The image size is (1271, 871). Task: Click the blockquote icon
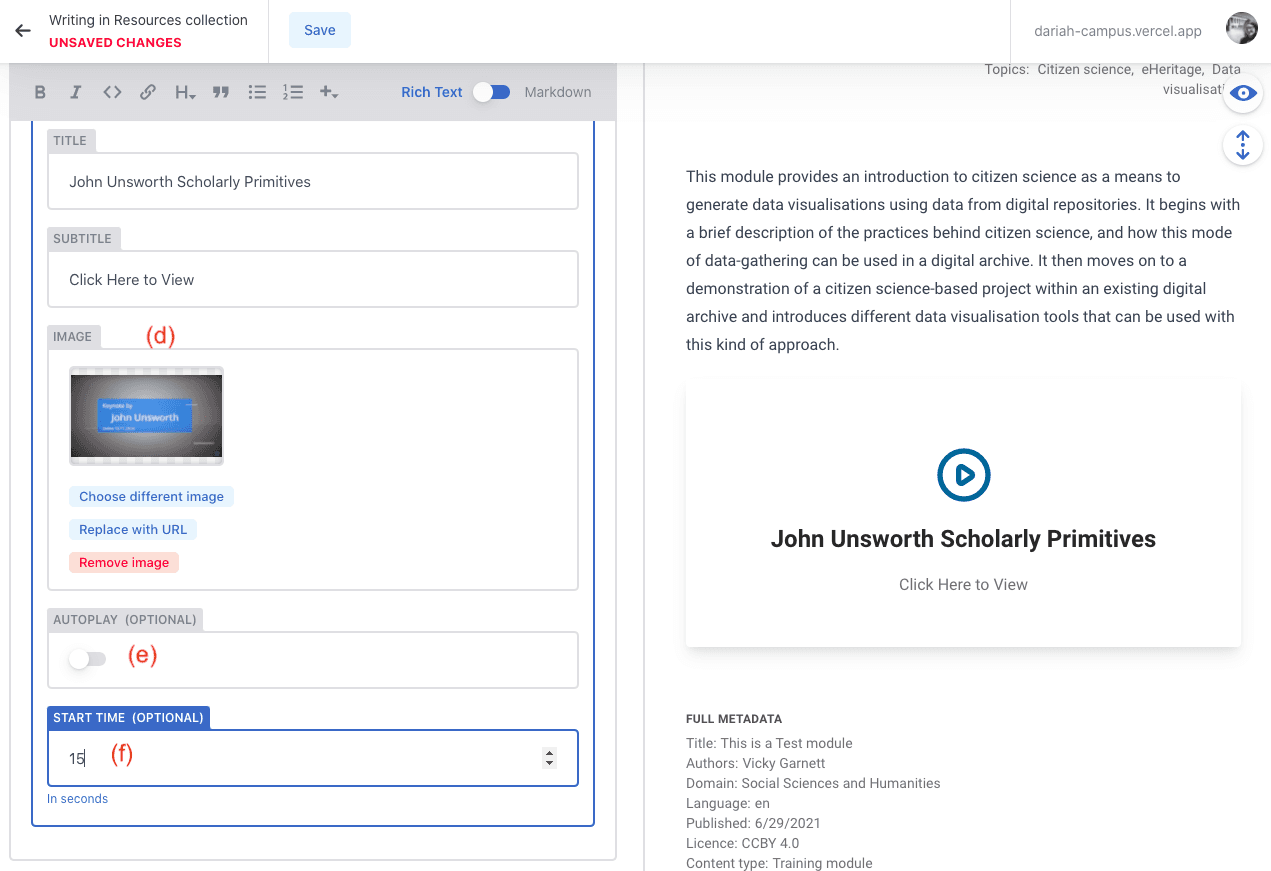pyautogui.click(x=221, y=92)
